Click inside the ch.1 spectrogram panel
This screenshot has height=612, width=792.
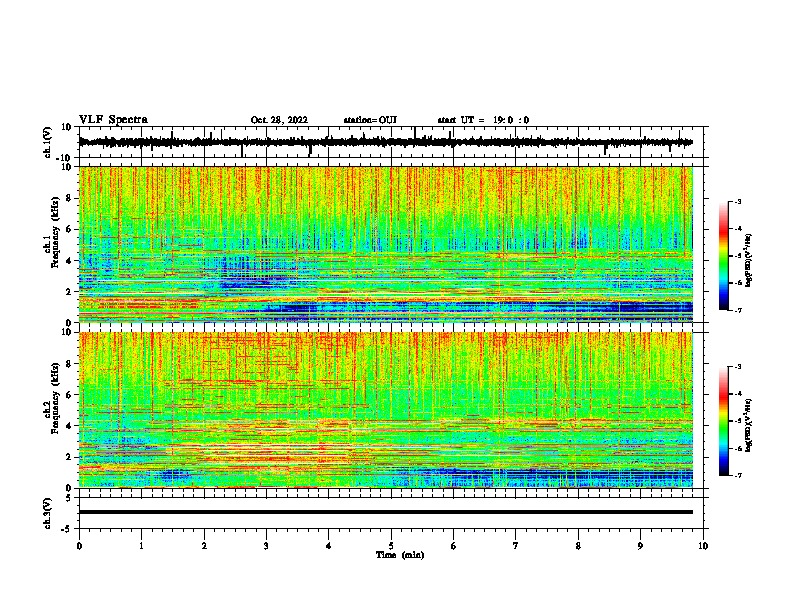coord(385,244)
